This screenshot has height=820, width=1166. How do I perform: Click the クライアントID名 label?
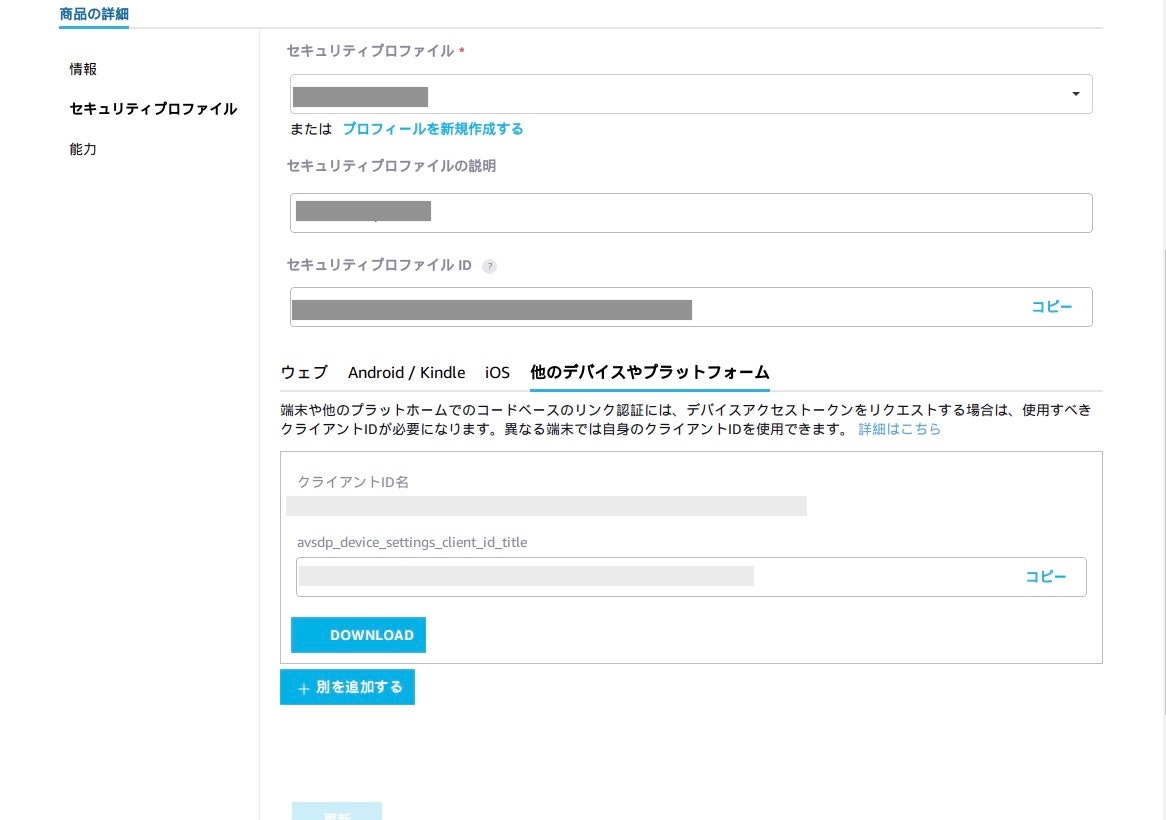(x=353, y=482)
